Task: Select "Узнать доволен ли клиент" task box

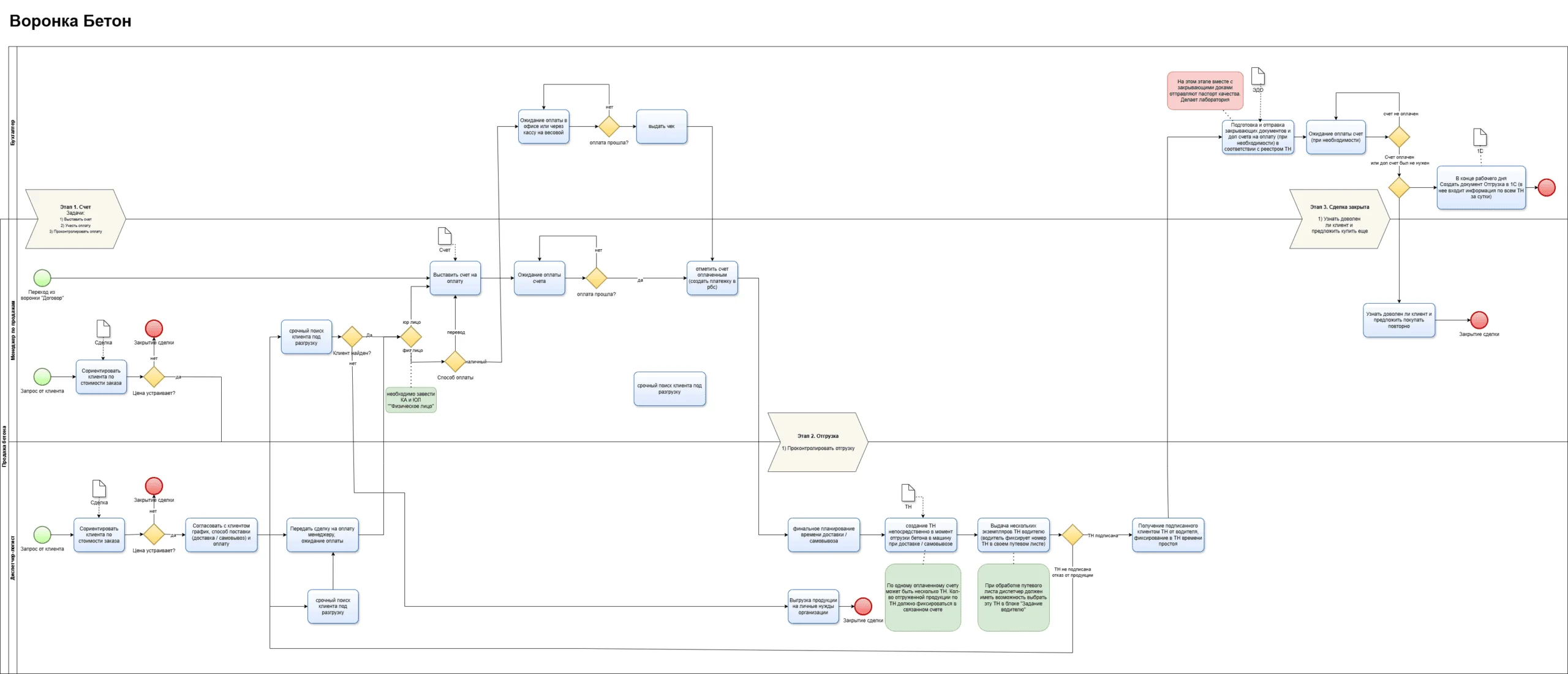Action: [x=1399, y=320]
